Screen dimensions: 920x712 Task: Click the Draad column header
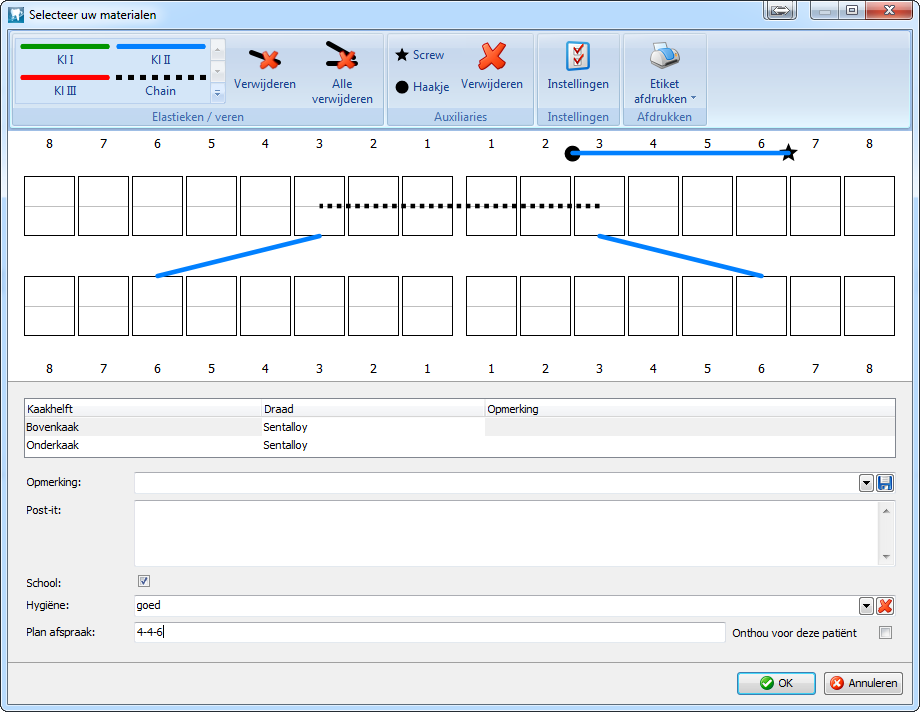(373, 409)
